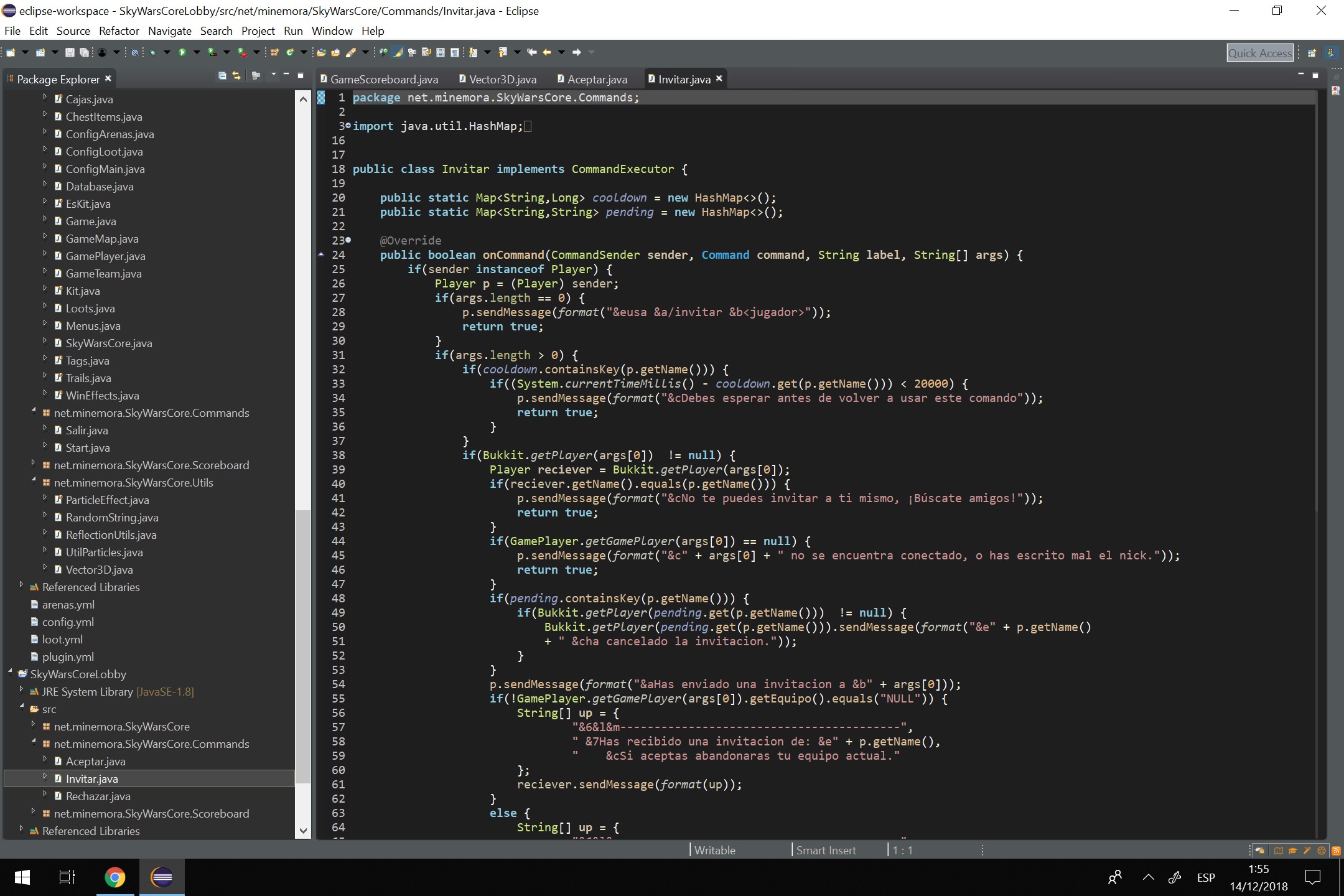Toggle Link with Editor in Package Explorer
The width and height of the screenshot is (1344, 896).
pyautogui.click(x=236, y=75)
